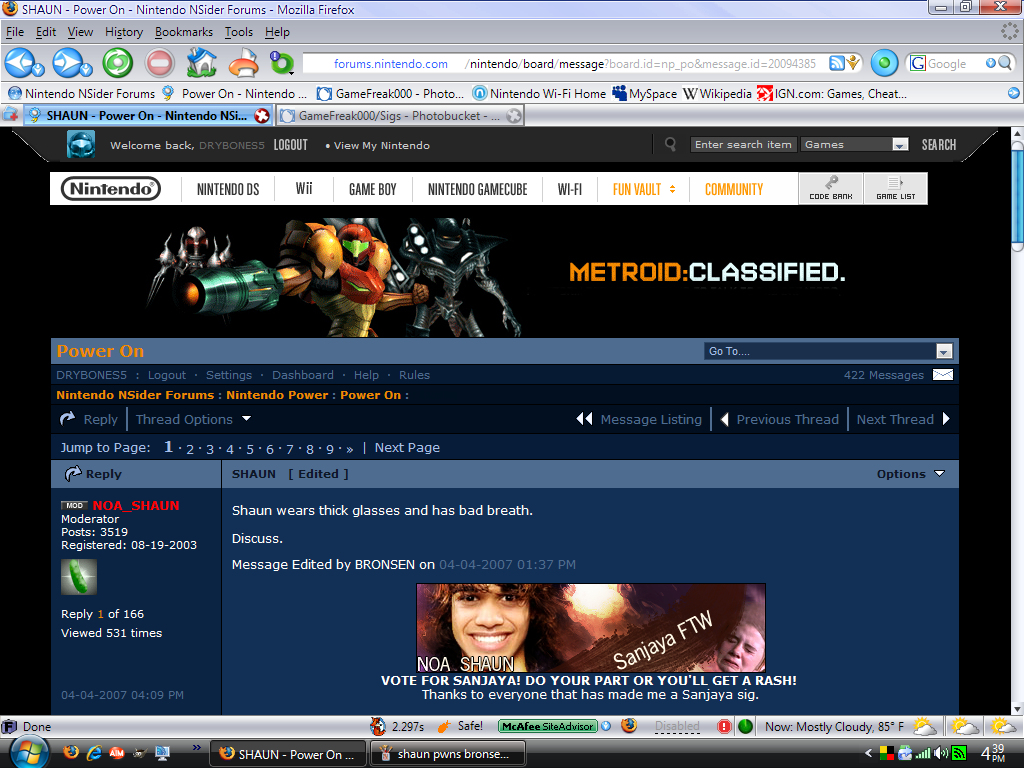The image size is (1024, 768).
Task: Click the forward navigation arrow
Action: tap(67, 63)
